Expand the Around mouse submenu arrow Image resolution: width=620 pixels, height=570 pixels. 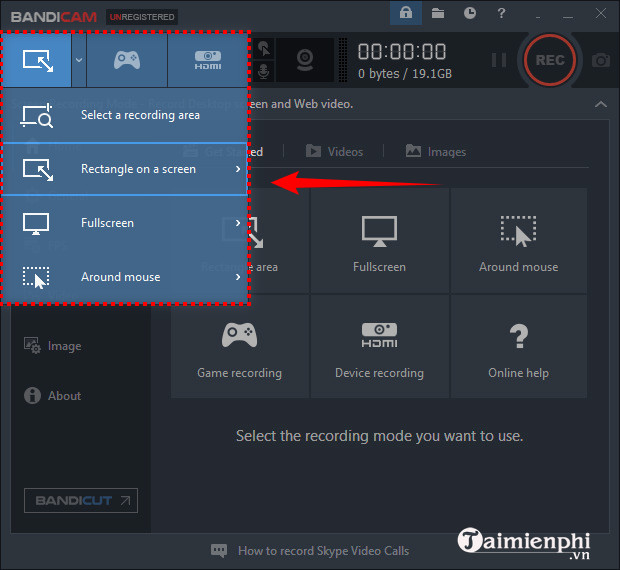(238, 277)
